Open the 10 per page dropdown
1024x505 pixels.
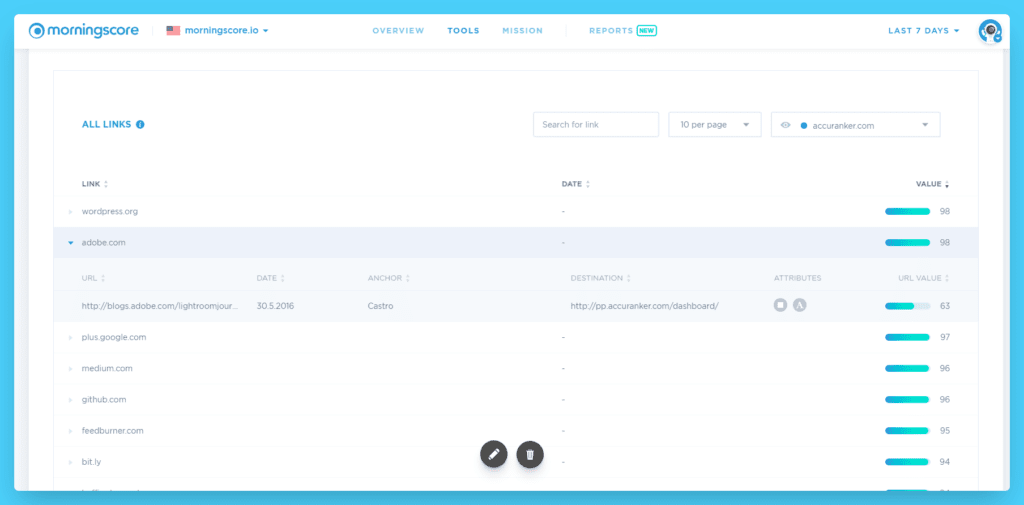(715, 125)
